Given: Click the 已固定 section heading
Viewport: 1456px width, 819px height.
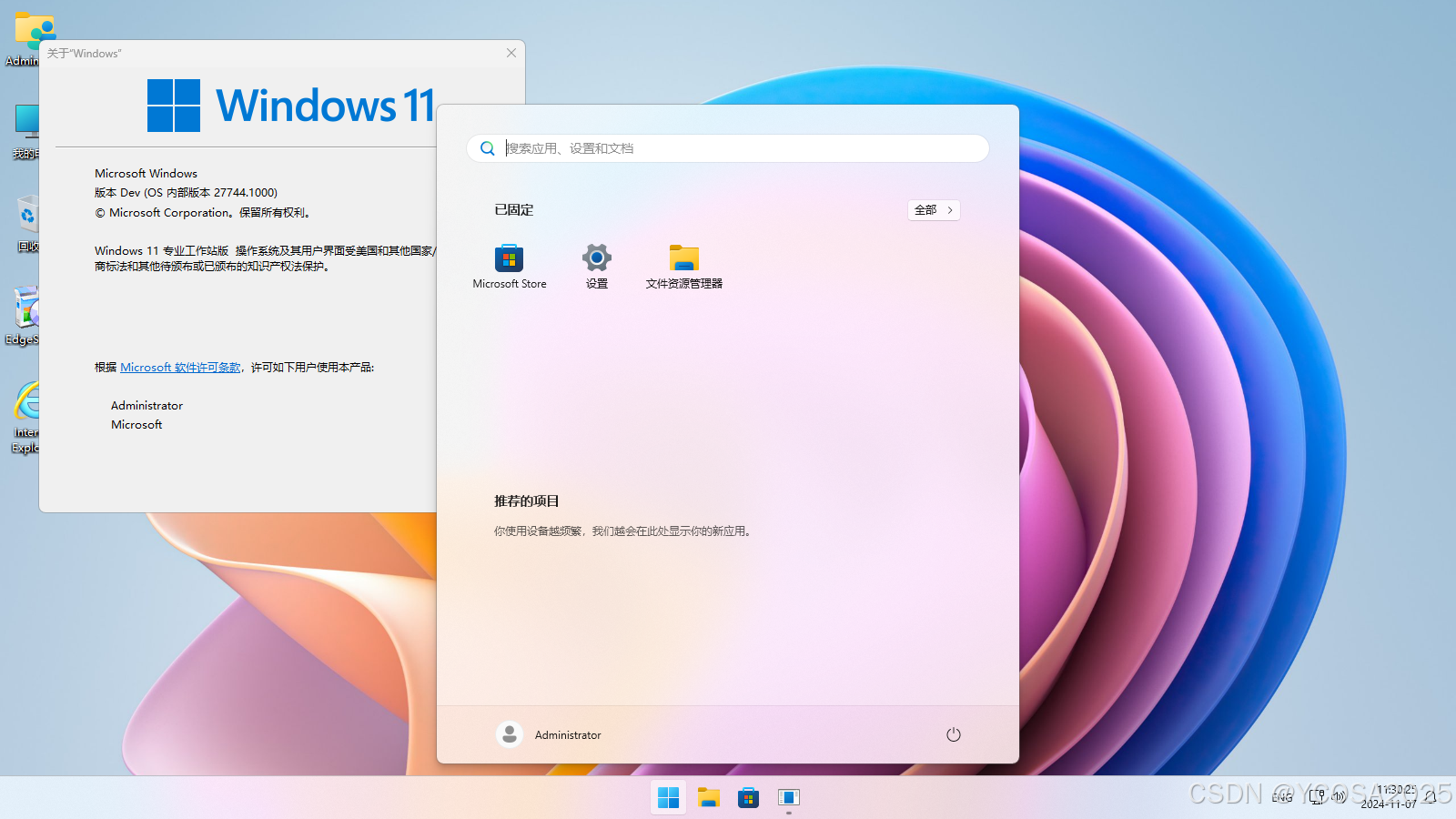Looking at the screenshot, I should click(514, 210).
